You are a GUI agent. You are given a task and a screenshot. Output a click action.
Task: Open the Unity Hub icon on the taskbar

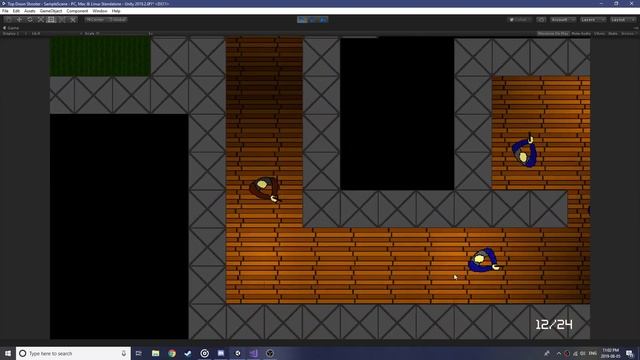click(x=238, y=353)
